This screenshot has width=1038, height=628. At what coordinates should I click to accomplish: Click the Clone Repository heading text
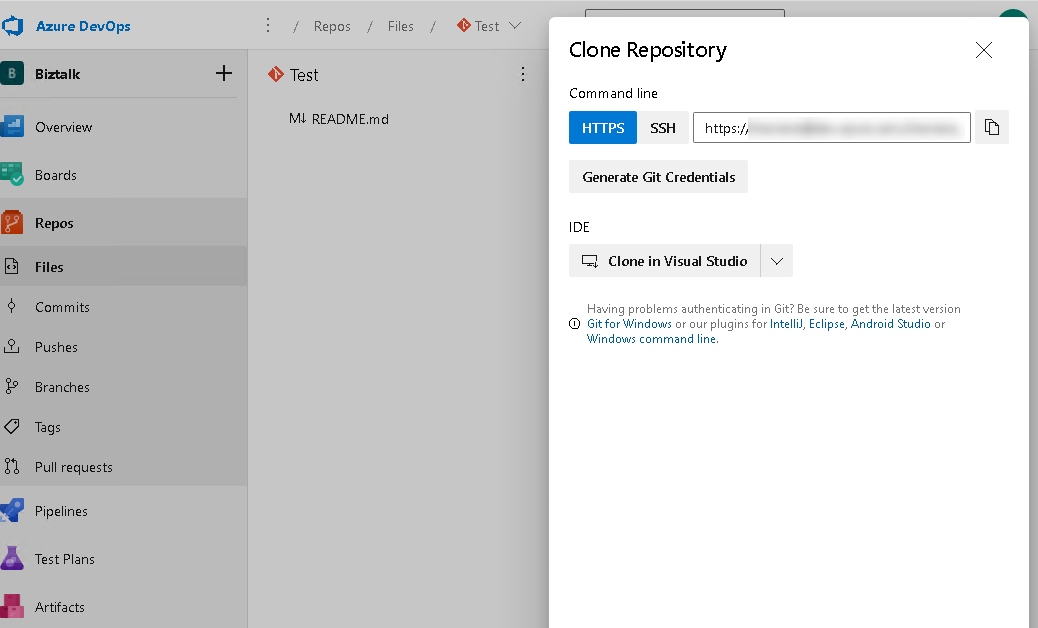[x=647, y=50]
